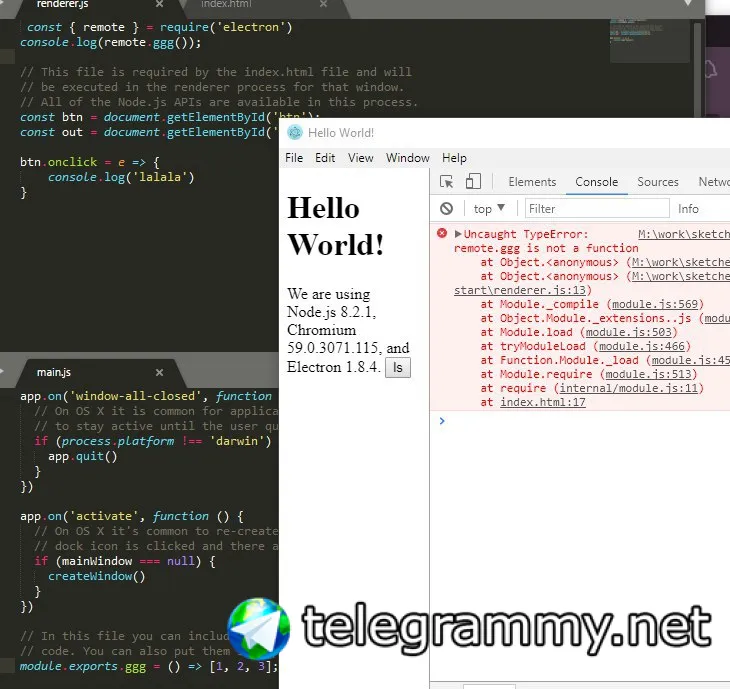Image resolution: width=730 pixels, height=689 pixels.
Task: Expand the Uncaught TypeError stack trace triangle
Action: (458, 234)
